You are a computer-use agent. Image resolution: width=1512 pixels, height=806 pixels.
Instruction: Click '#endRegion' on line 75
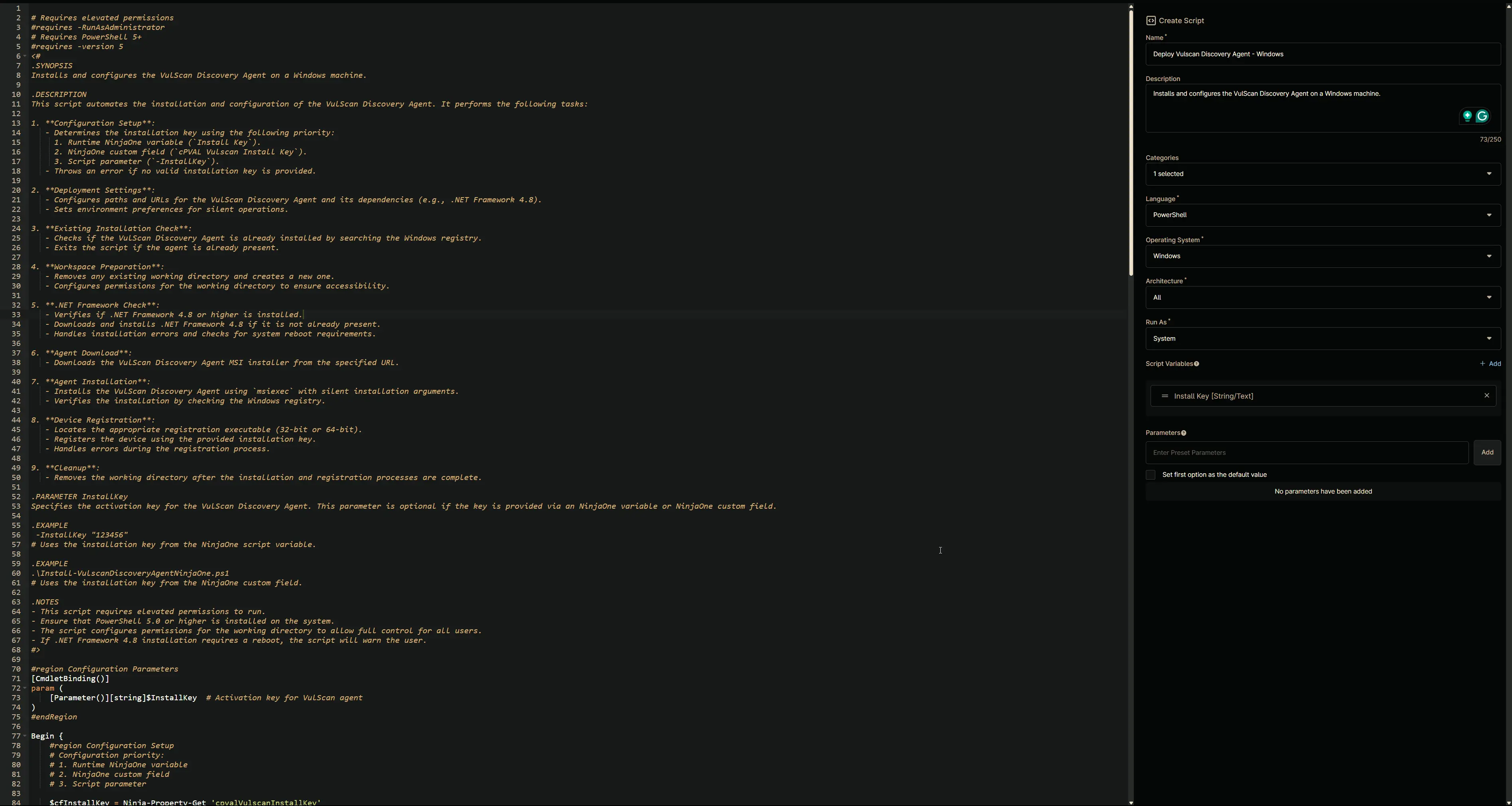(x=54, y=717)
